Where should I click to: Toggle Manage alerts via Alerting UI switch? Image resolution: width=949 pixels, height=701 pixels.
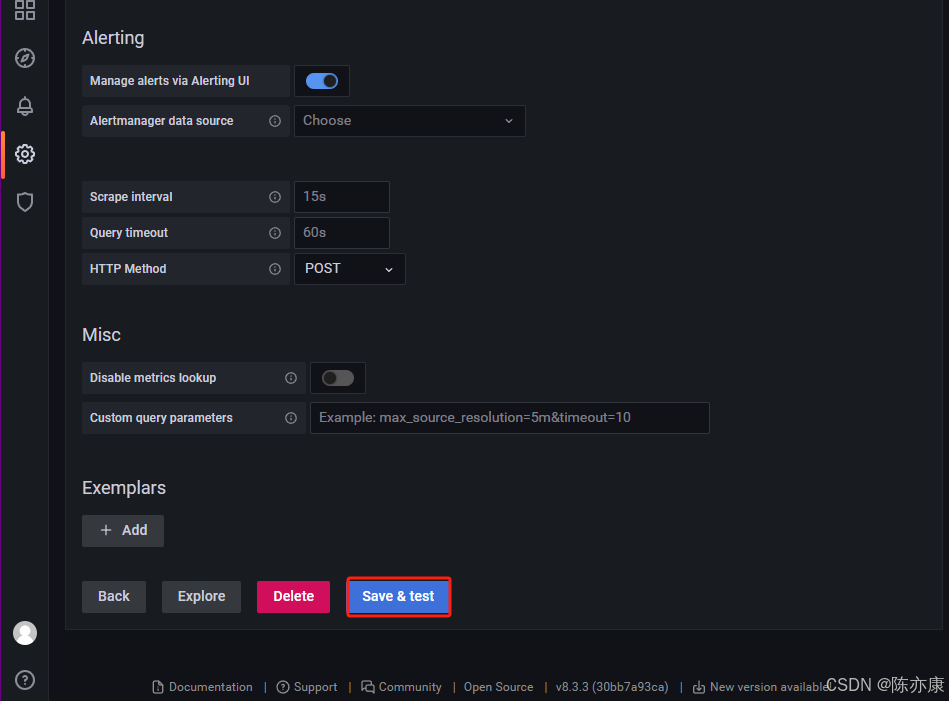322,81
